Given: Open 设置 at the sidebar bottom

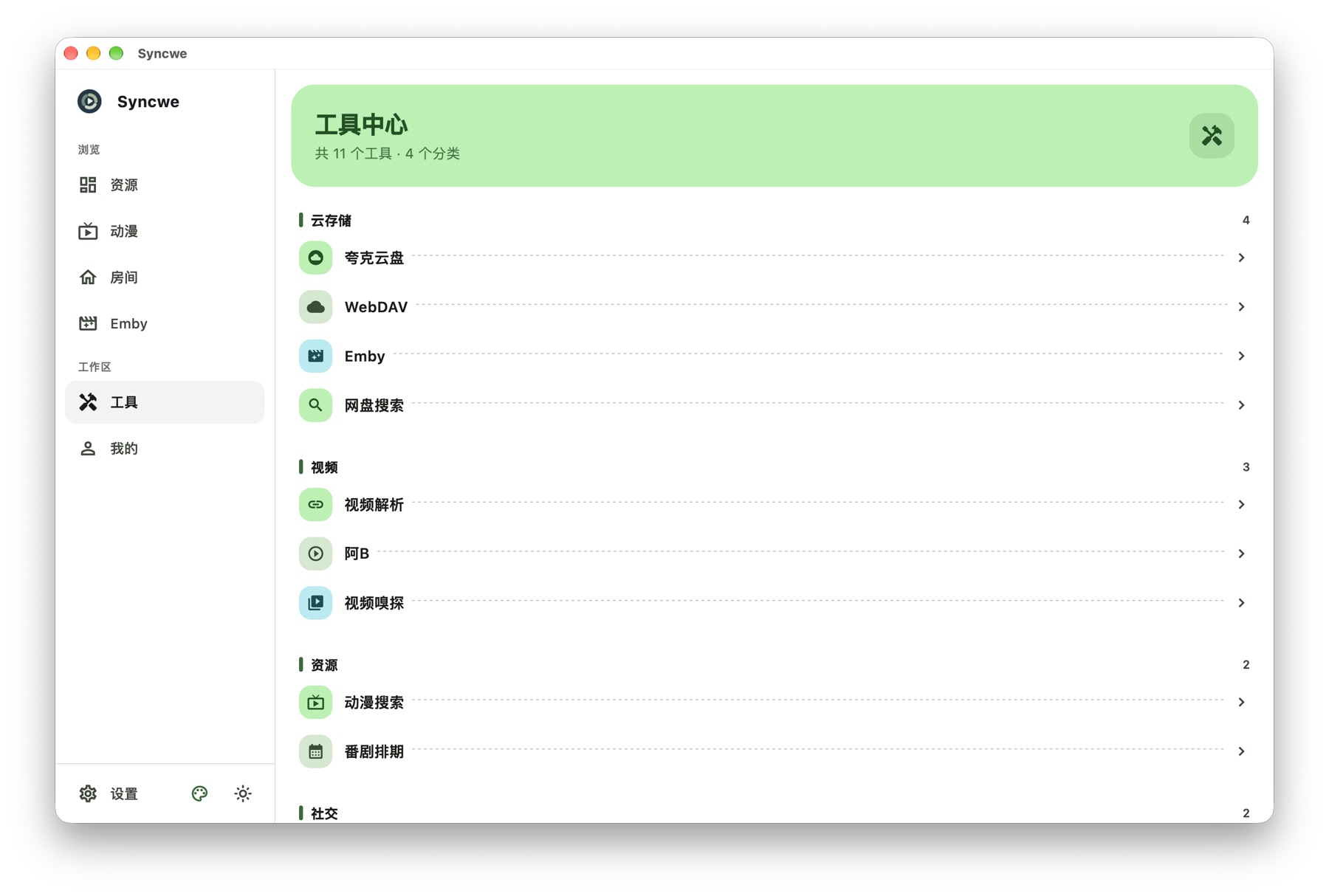Looking at the screenshot, I should coord(109,793).
